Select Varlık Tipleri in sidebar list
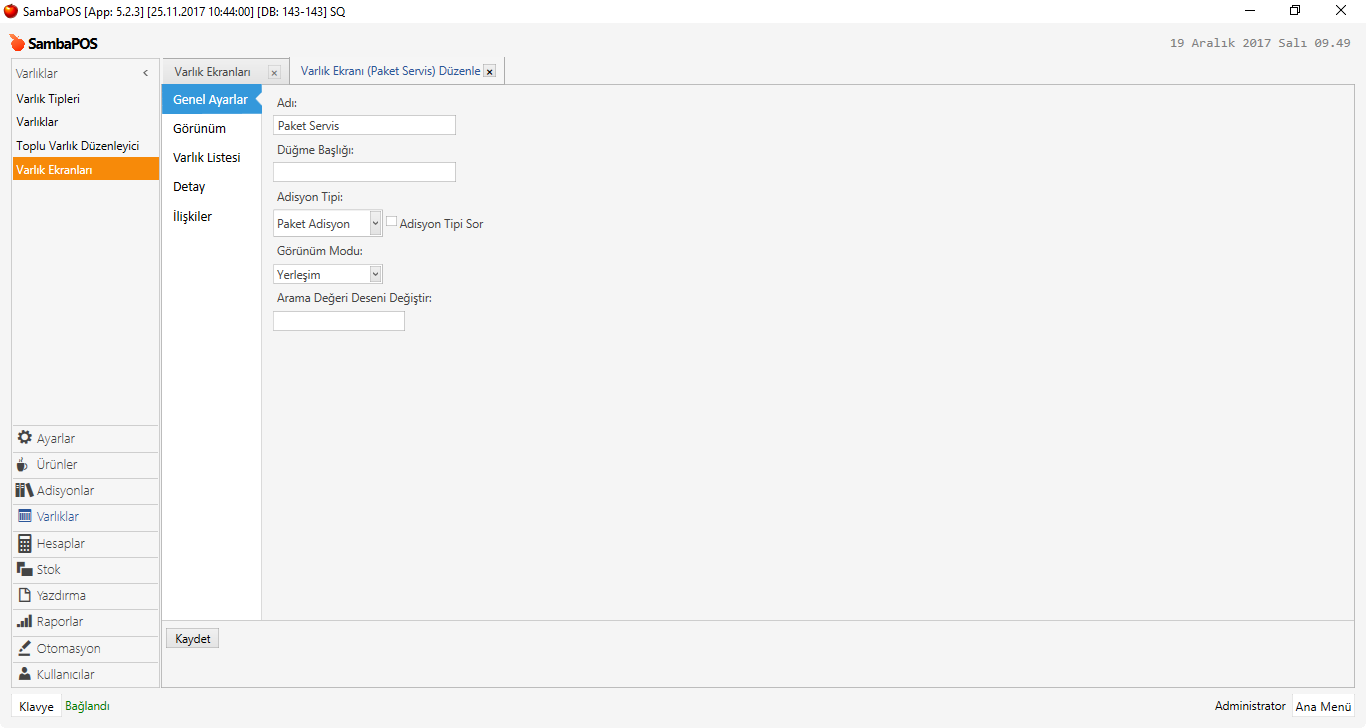The image size is (1366, 728). [x=48, y=99]
